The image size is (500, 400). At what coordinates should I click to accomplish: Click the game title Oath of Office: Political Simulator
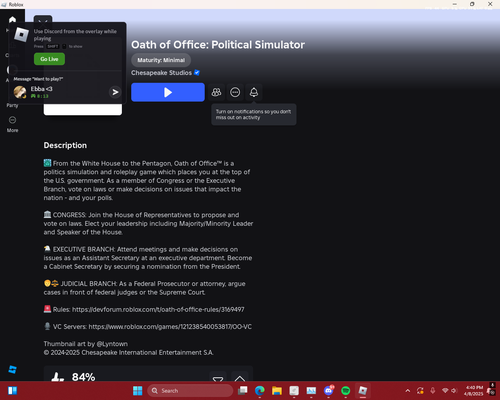point(218,45)
